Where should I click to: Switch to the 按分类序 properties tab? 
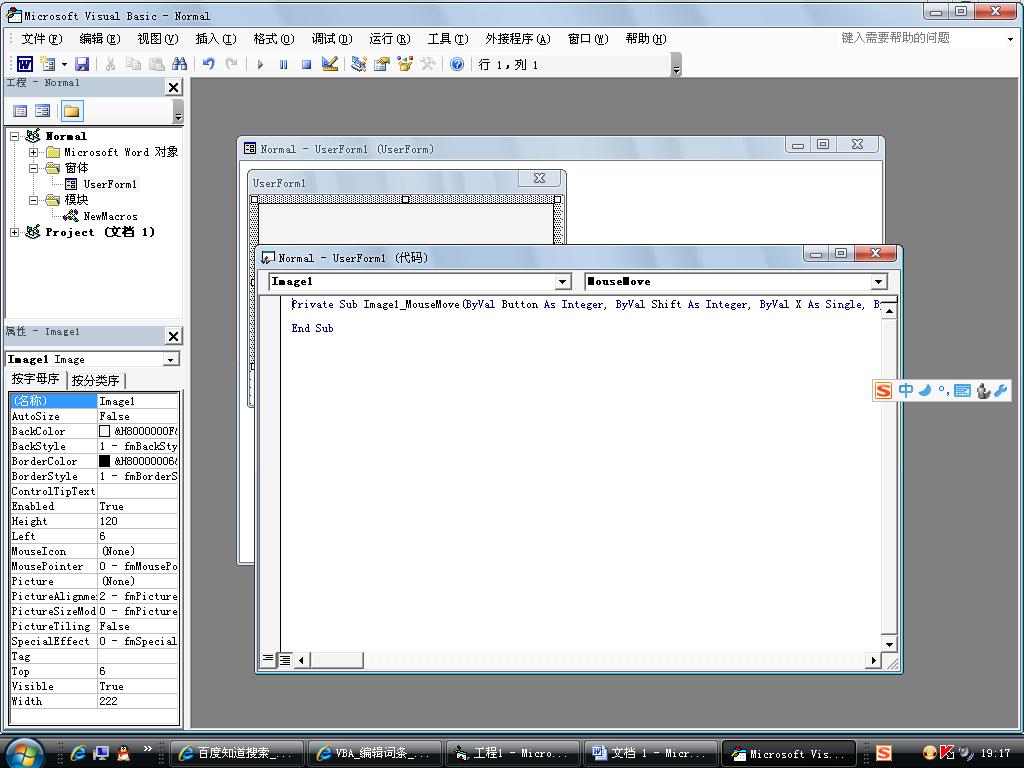point(95,381)
